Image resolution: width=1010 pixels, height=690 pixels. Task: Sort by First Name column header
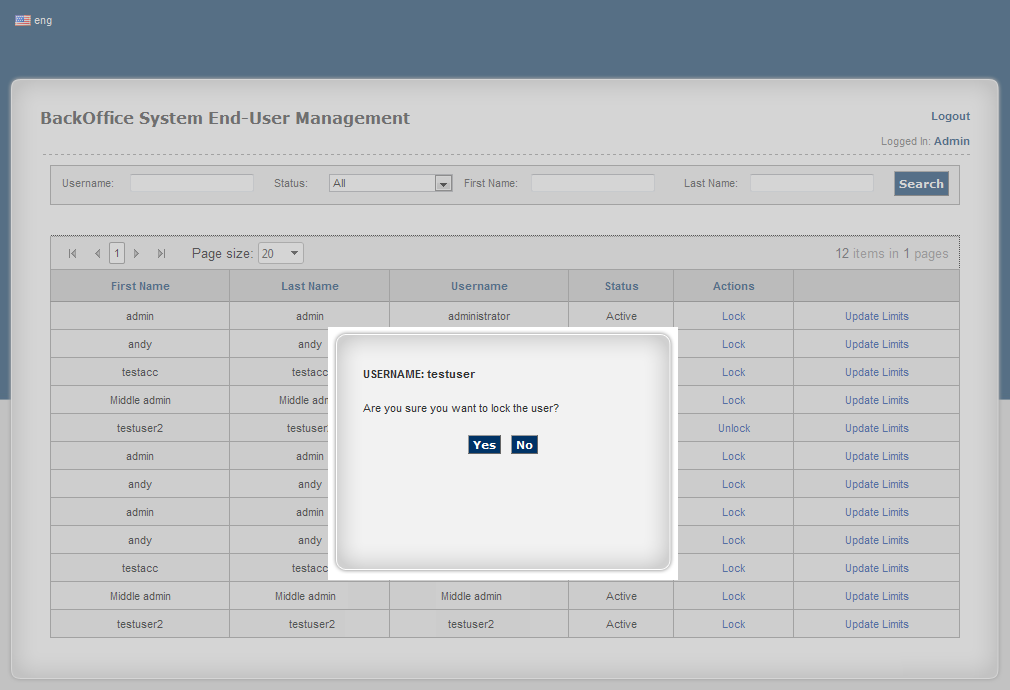coord(140,286)
